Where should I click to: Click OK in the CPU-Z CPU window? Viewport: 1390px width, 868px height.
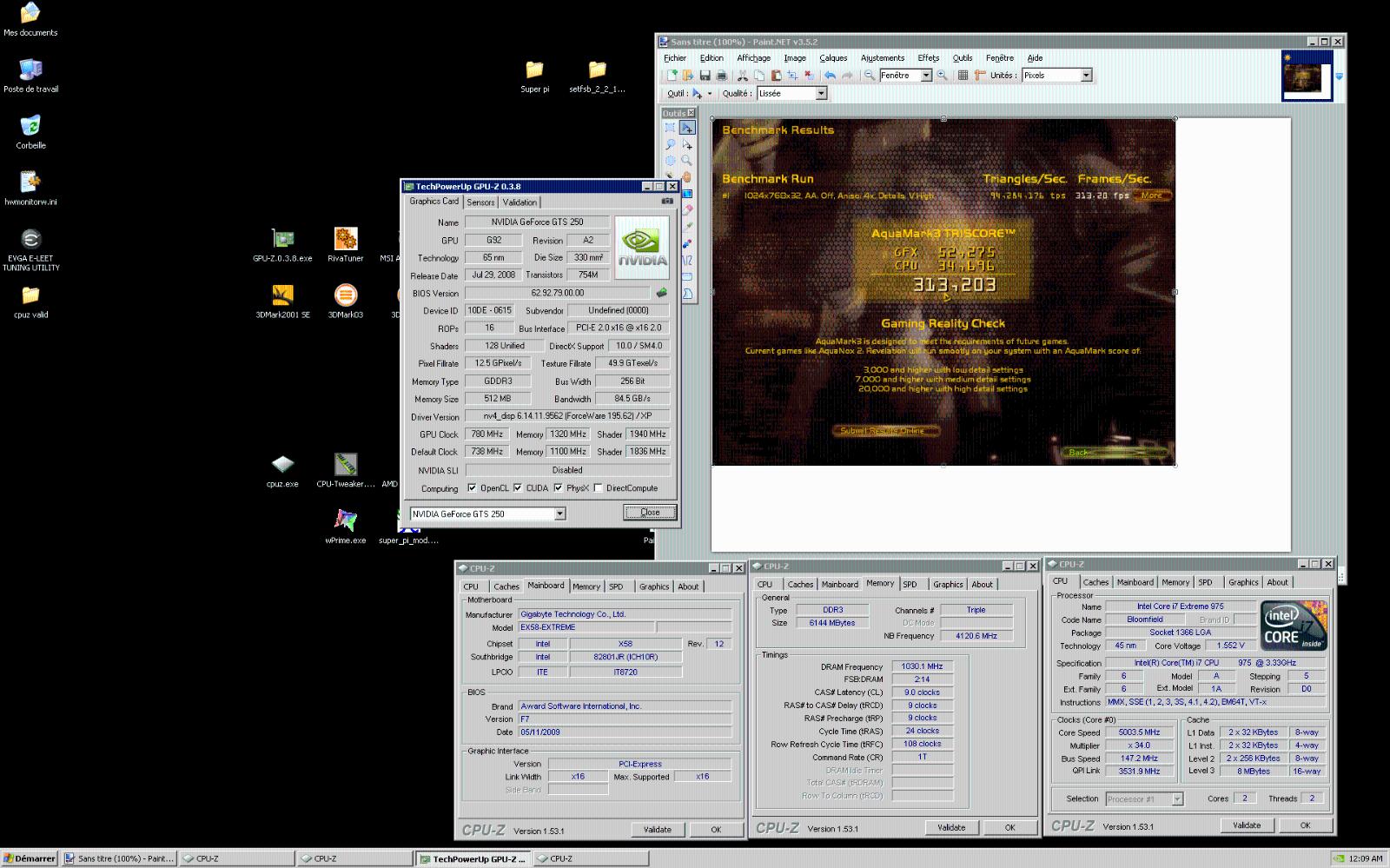pos(1305,825)
